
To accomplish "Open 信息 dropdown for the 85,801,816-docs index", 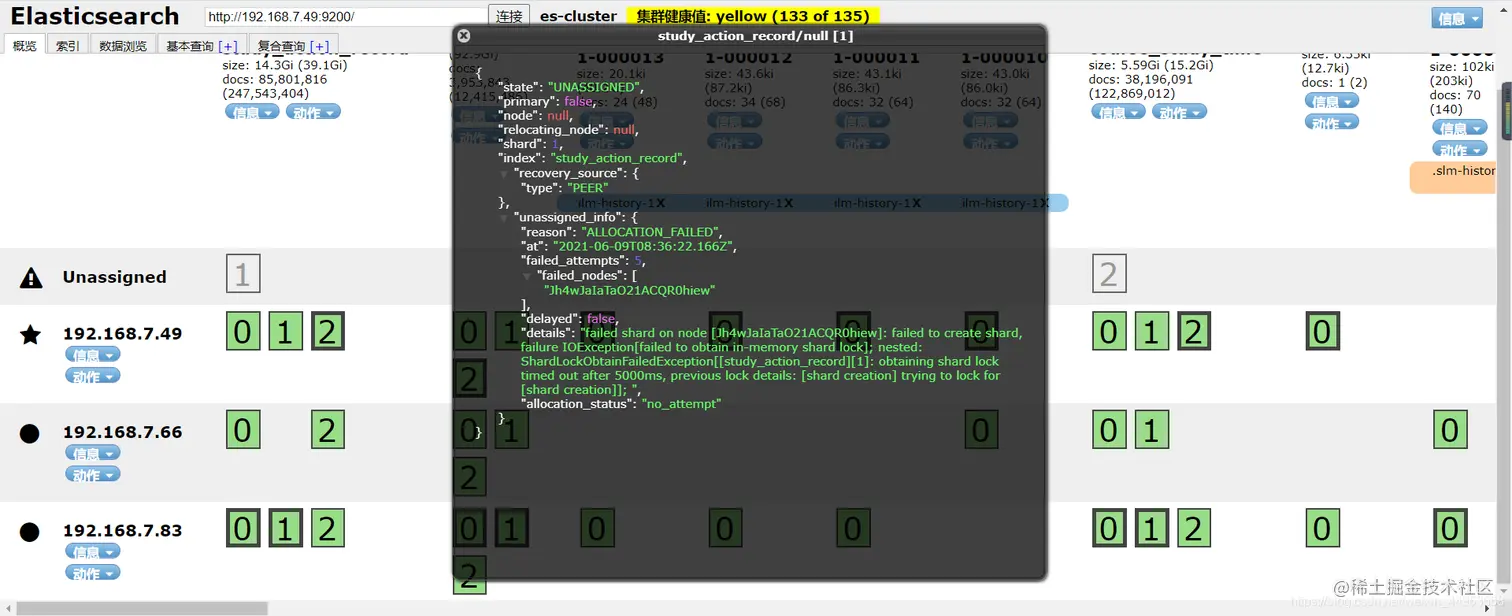I will point(252,112).
